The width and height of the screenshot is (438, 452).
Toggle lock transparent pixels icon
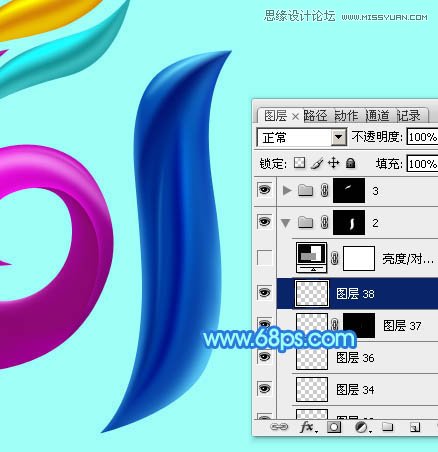click(299, 163)
